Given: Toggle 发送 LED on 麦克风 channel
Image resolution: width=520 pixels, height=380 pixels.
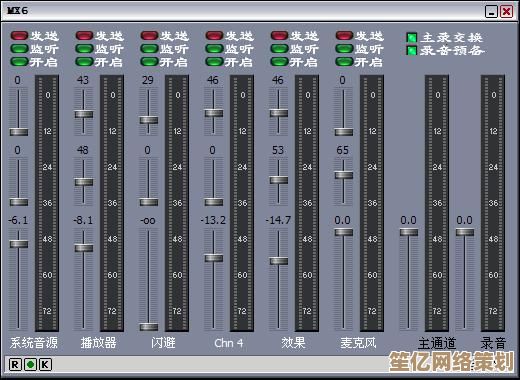Looking at the screenshot, I should [x=344, y=36].
